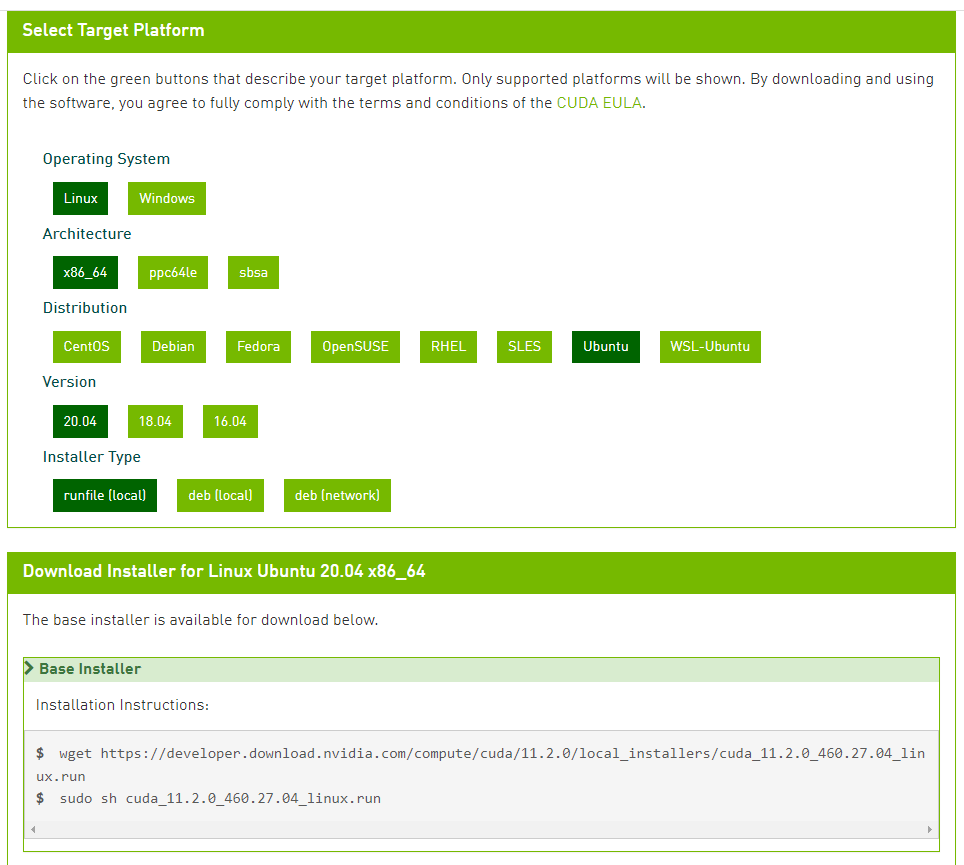Choose deb (network) installer type
This screenshot has width=964, height=865.
pos(337,496)
